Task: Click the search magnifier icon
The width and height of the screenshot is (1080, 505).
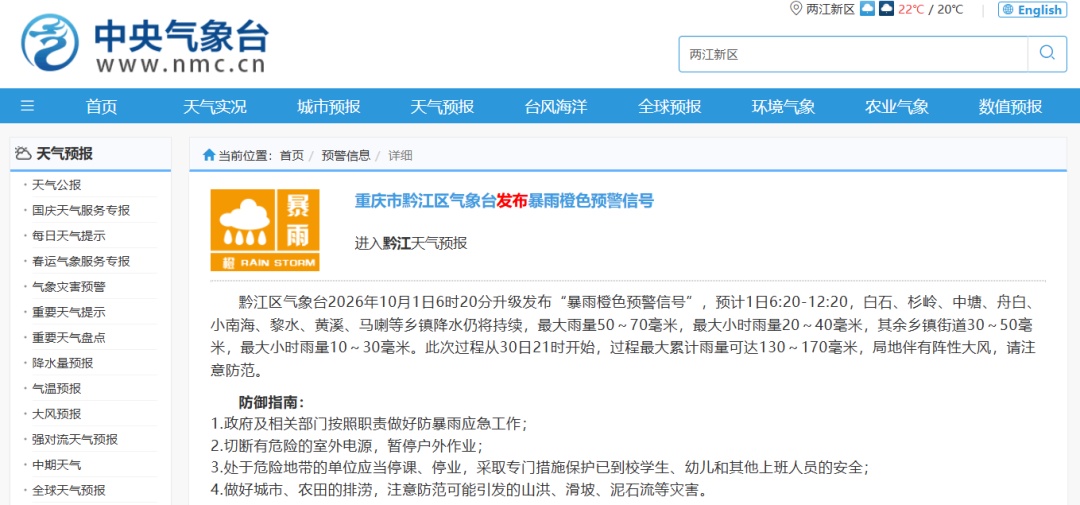Action: [1047, 54]
